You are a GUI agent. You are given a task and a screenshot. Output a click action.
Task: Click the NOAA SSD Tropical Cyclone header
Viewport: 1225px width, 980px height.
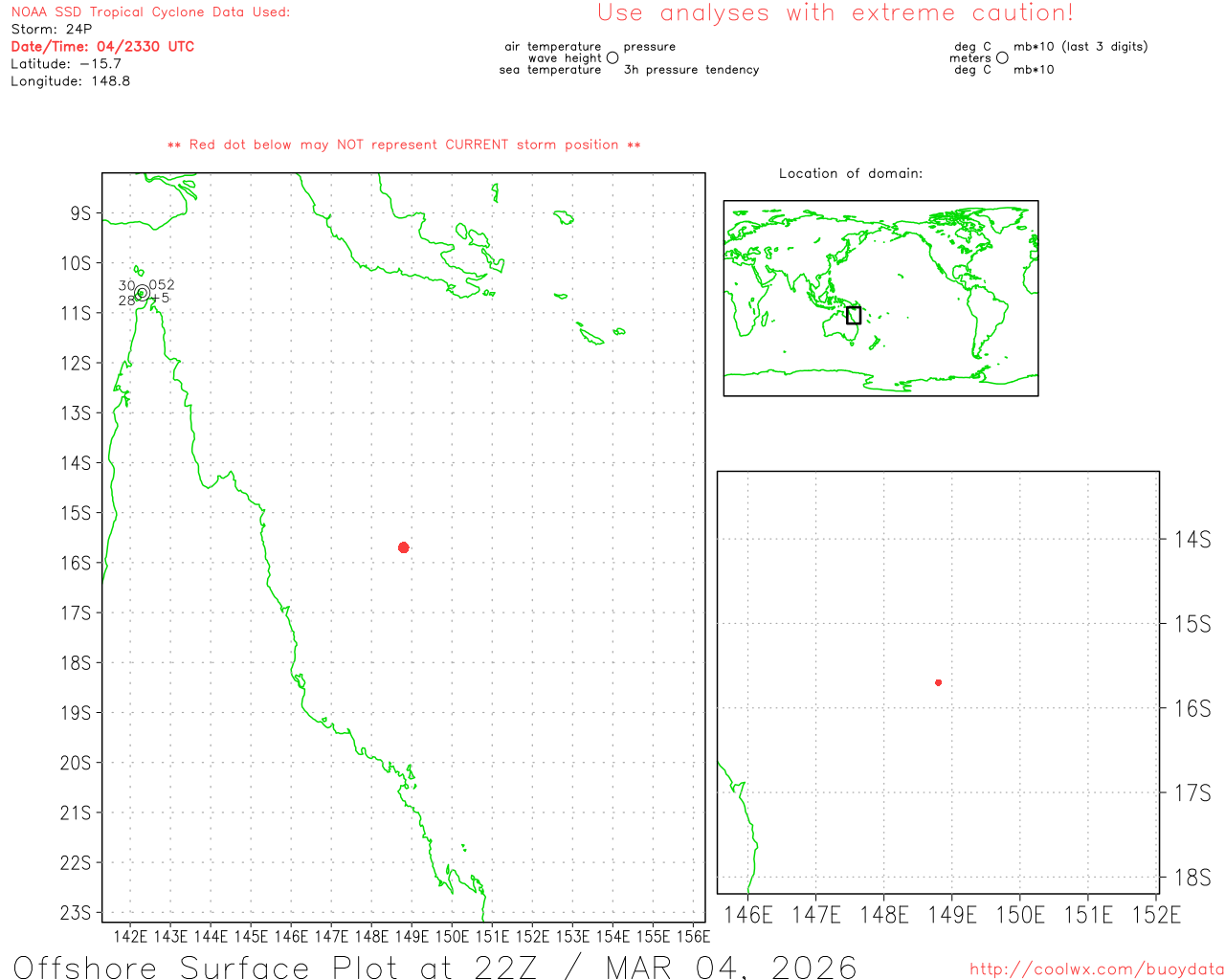pyautogui.click(x=150, y=12)
